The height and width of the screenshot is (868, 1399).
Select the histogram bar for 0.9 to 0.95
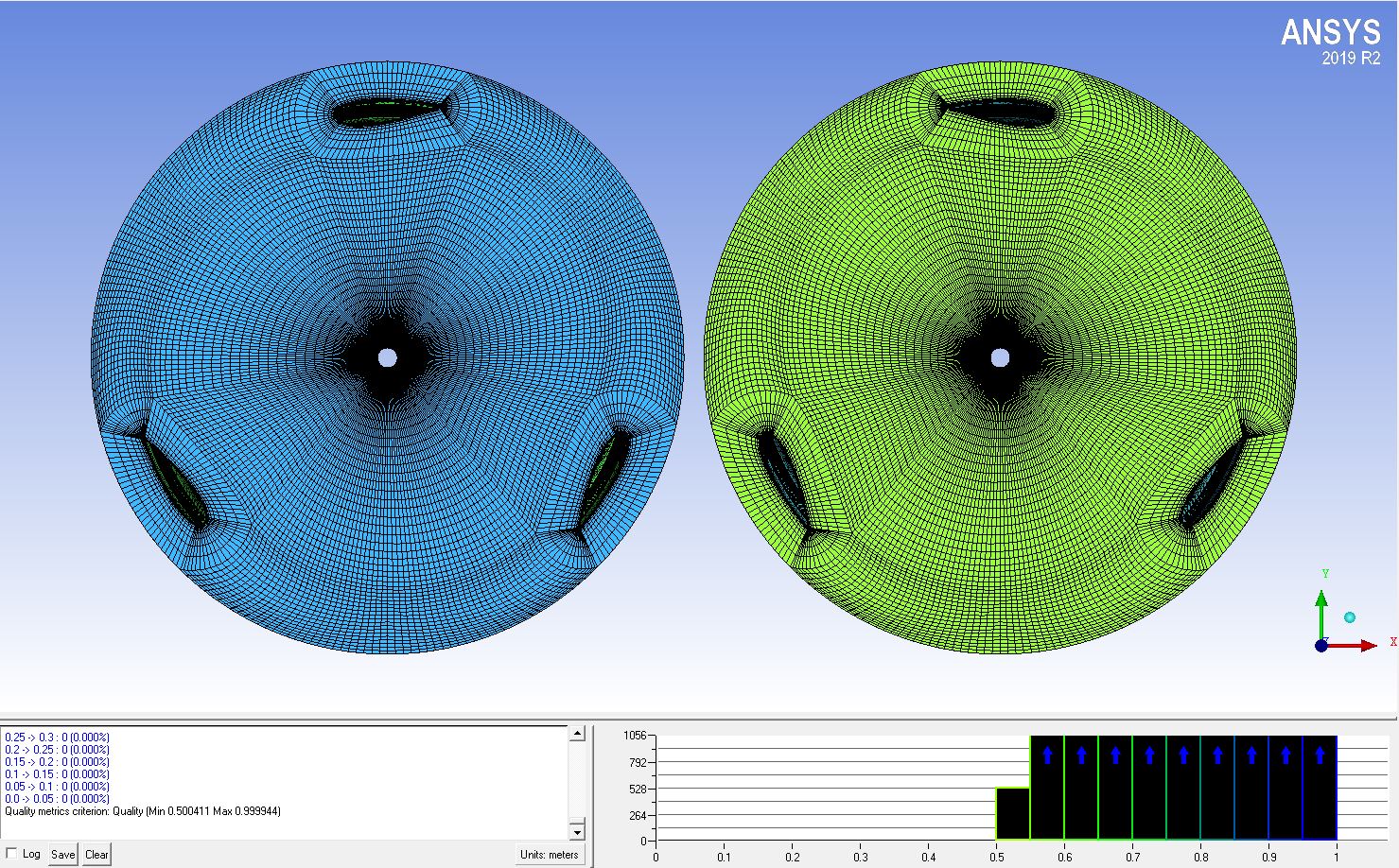coord(1285,787)
